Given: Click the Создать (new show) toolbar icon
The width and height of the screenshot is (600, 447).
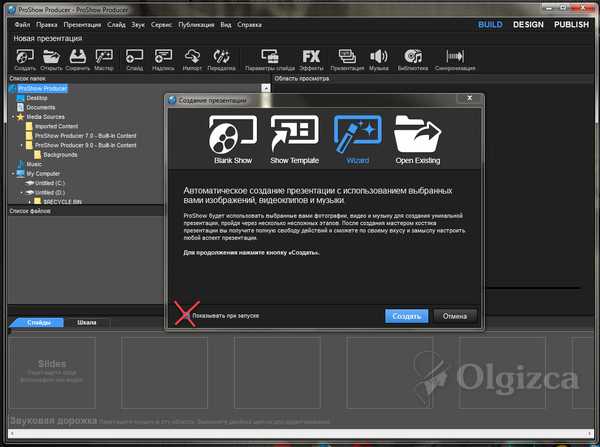Looking at the screenshot, I should tap(25, 60).
